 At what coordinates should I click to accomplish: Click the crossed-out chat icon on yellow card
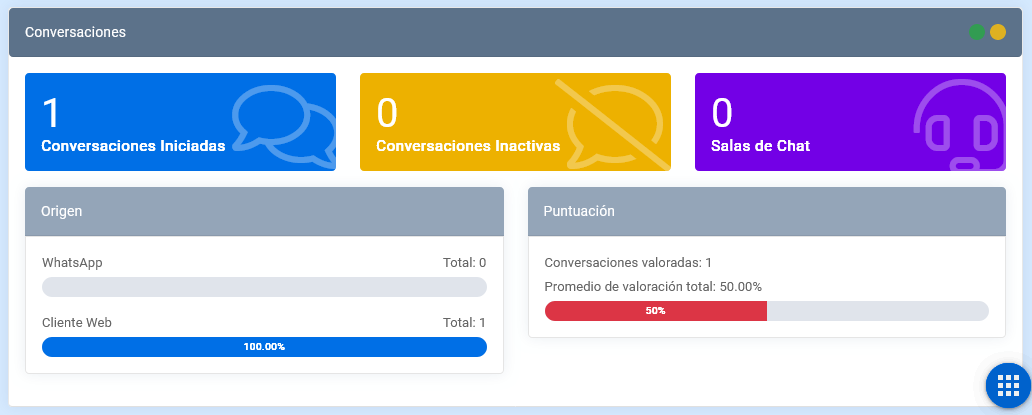point(614,124)
